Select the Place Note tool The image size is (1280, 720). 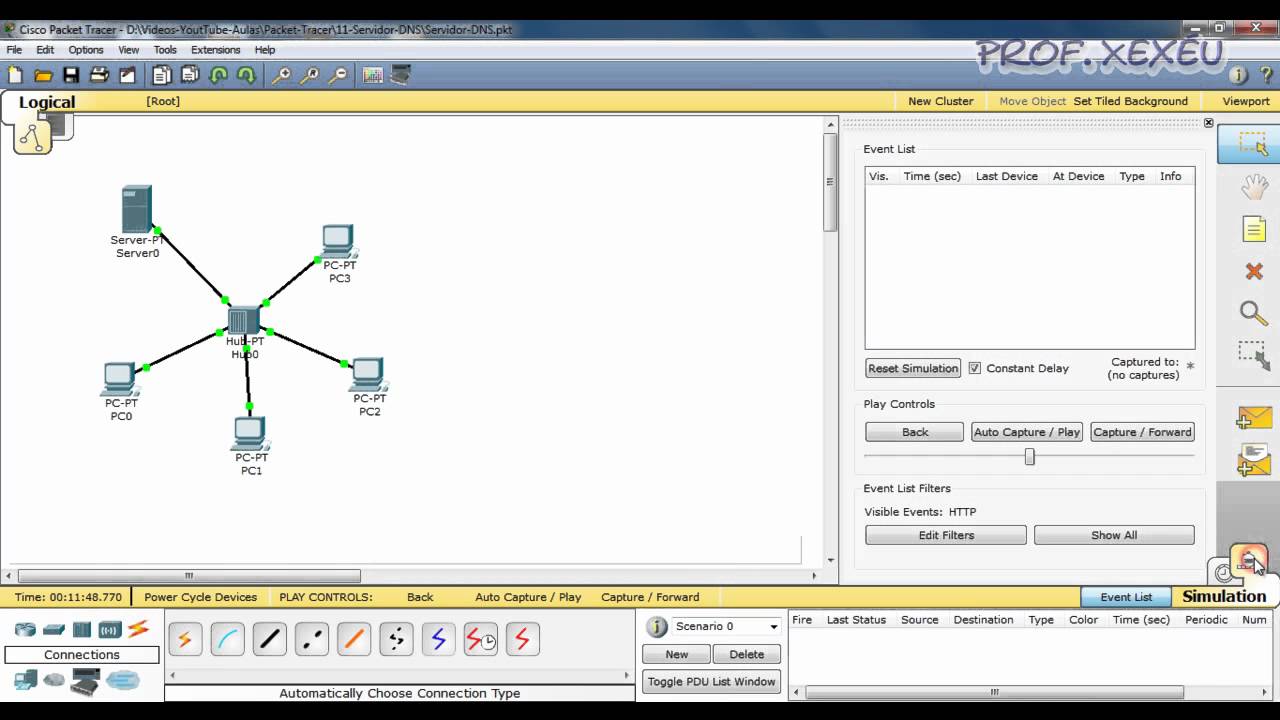(x=1254, y=230)
